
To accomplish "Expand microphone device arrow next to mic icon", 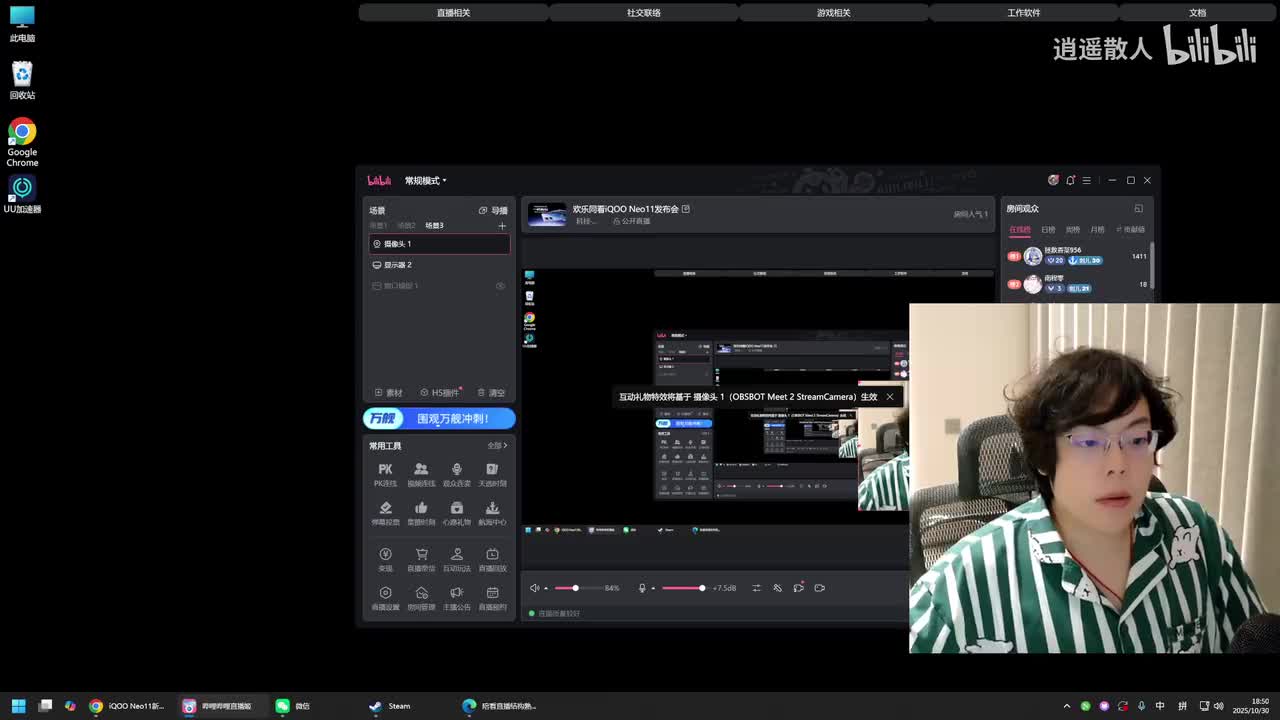I will pos(653,588).
